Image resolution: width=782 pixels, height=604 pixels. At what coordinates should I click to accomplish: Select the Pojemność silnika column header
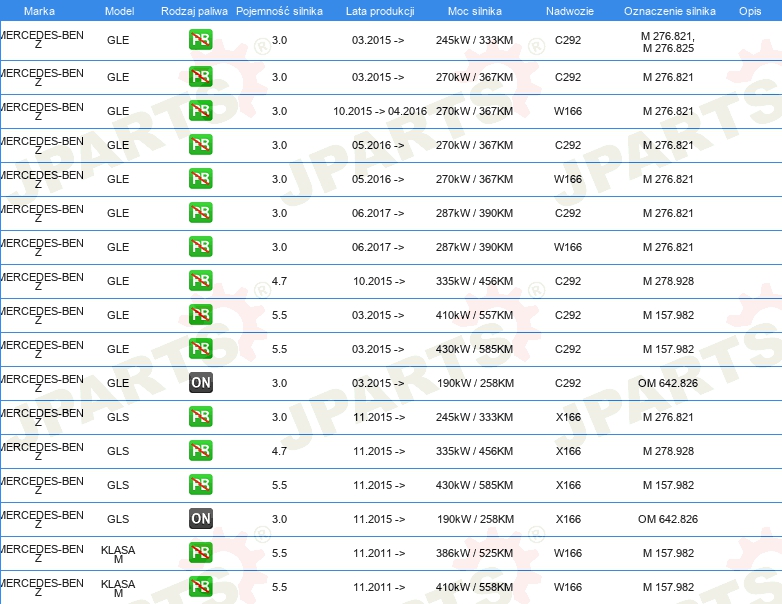point(279,10)
